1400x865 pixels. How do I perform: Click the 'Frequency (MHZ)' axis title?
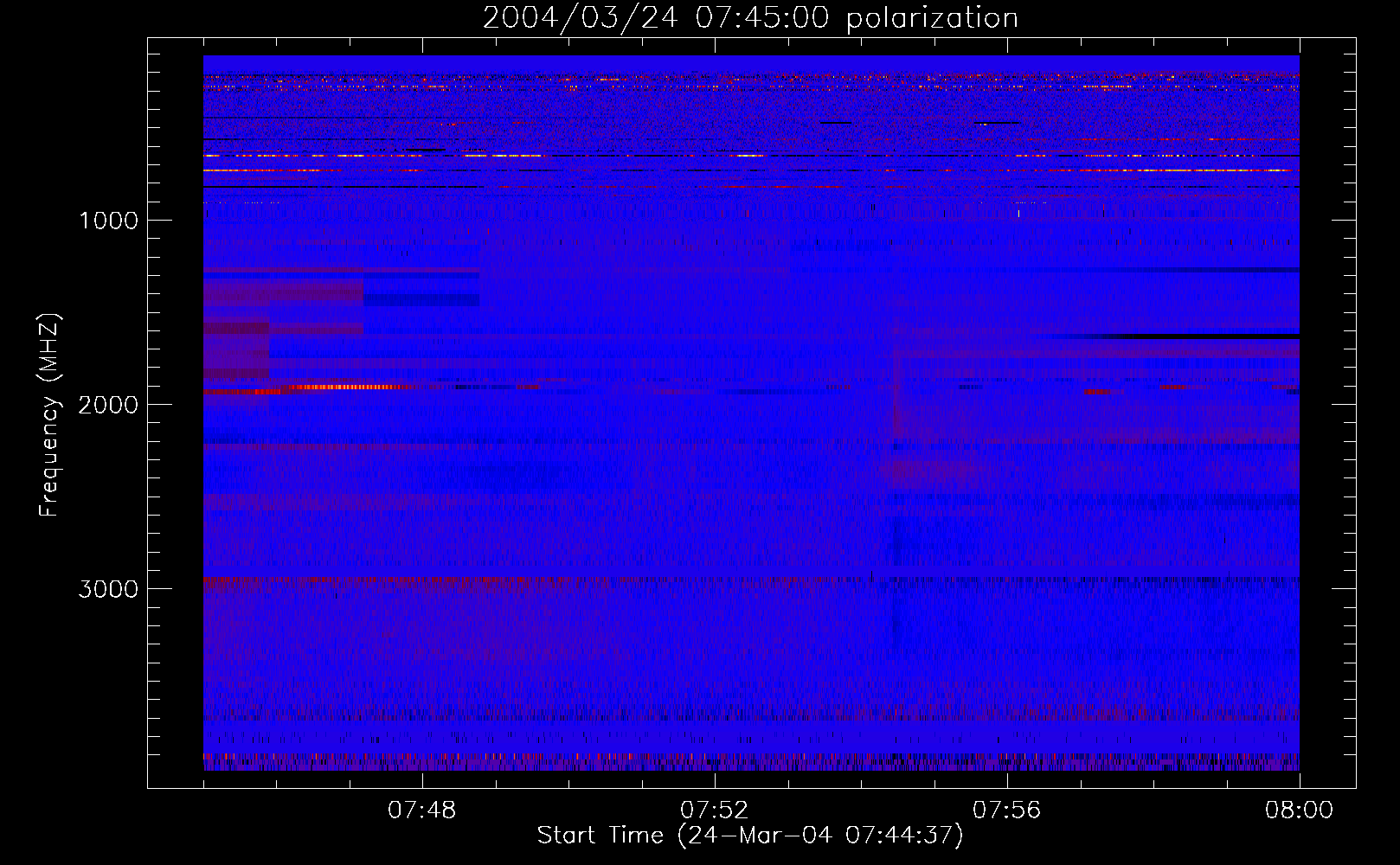[x=49, y=415]
